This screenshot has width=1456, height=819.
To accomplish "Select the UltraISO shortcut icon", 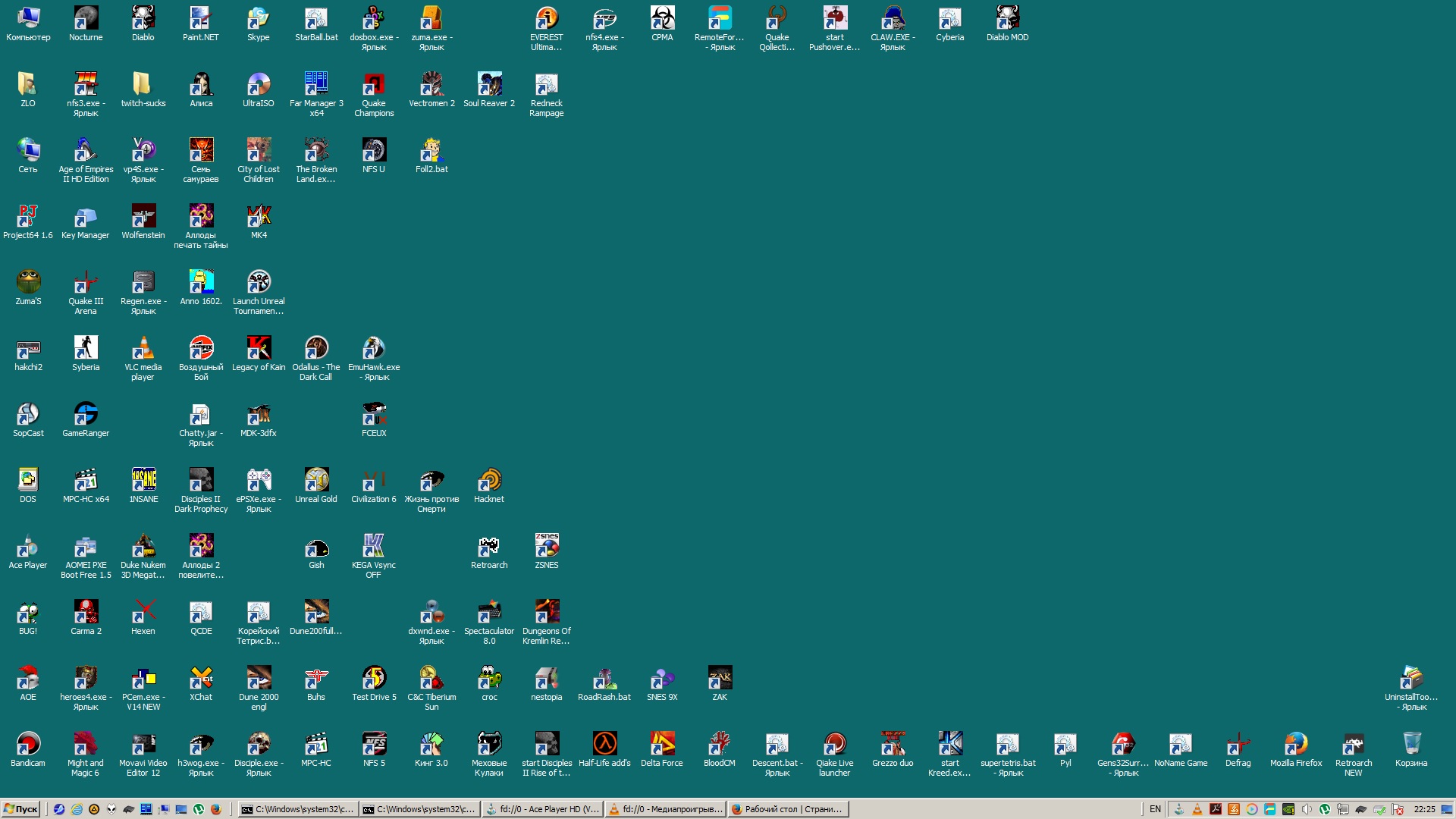I will point(258,84).
